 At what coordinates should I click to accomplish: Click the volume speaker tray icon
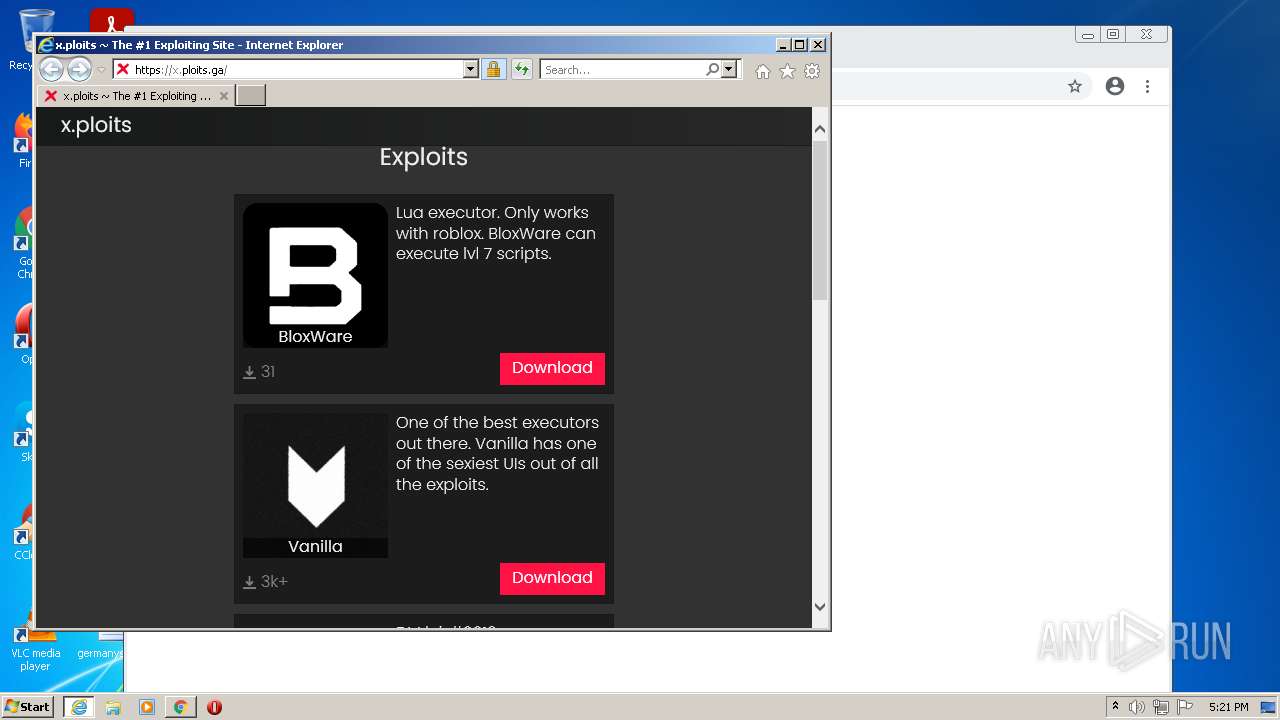tap(1137, 707)
